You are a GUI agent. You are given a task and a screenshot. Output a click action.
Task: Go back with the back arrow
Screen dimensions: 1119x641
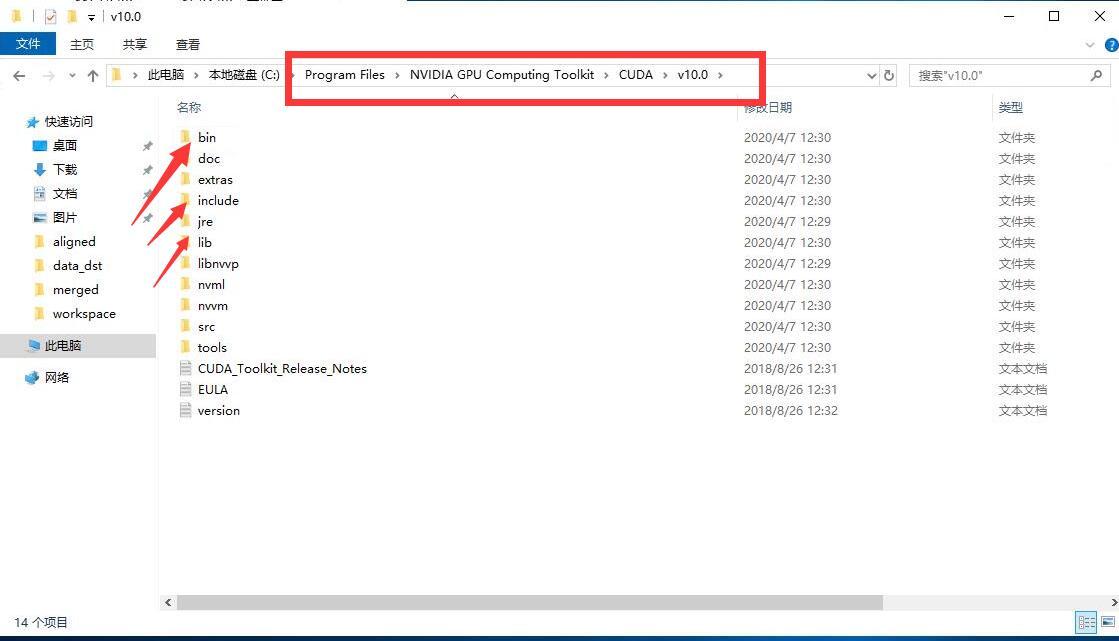click(x=19, y=75)
